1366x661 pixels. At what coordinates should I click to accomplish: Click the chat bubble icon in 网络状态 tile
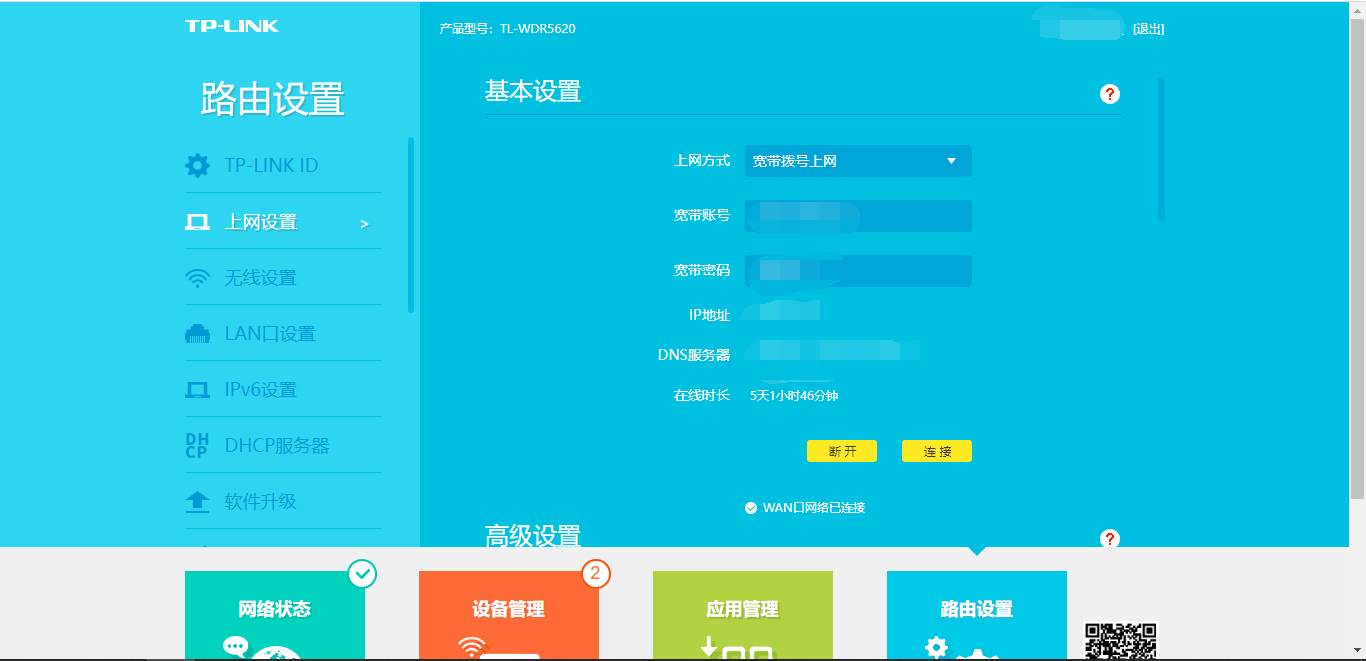click(x=235, y=647)
